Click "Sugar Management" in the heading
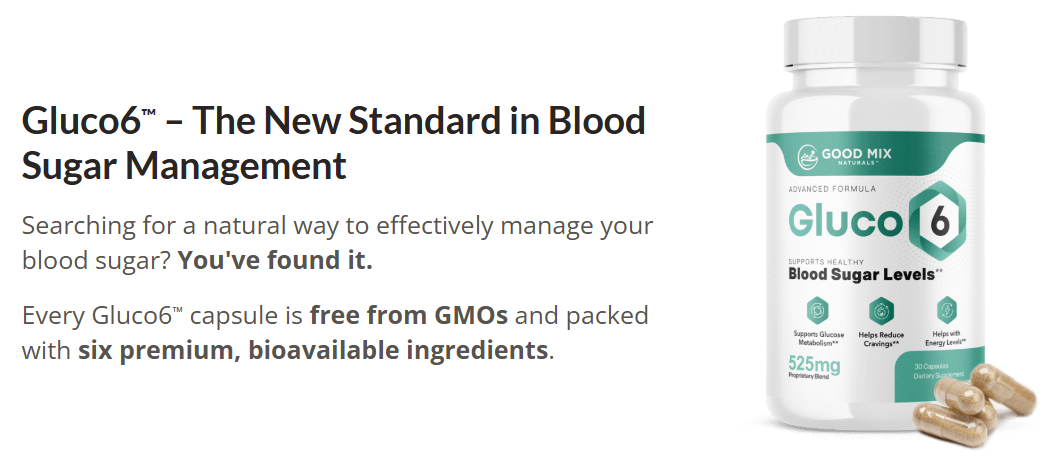The height and width of the screenshot is (457, 1057). point(184,165)
